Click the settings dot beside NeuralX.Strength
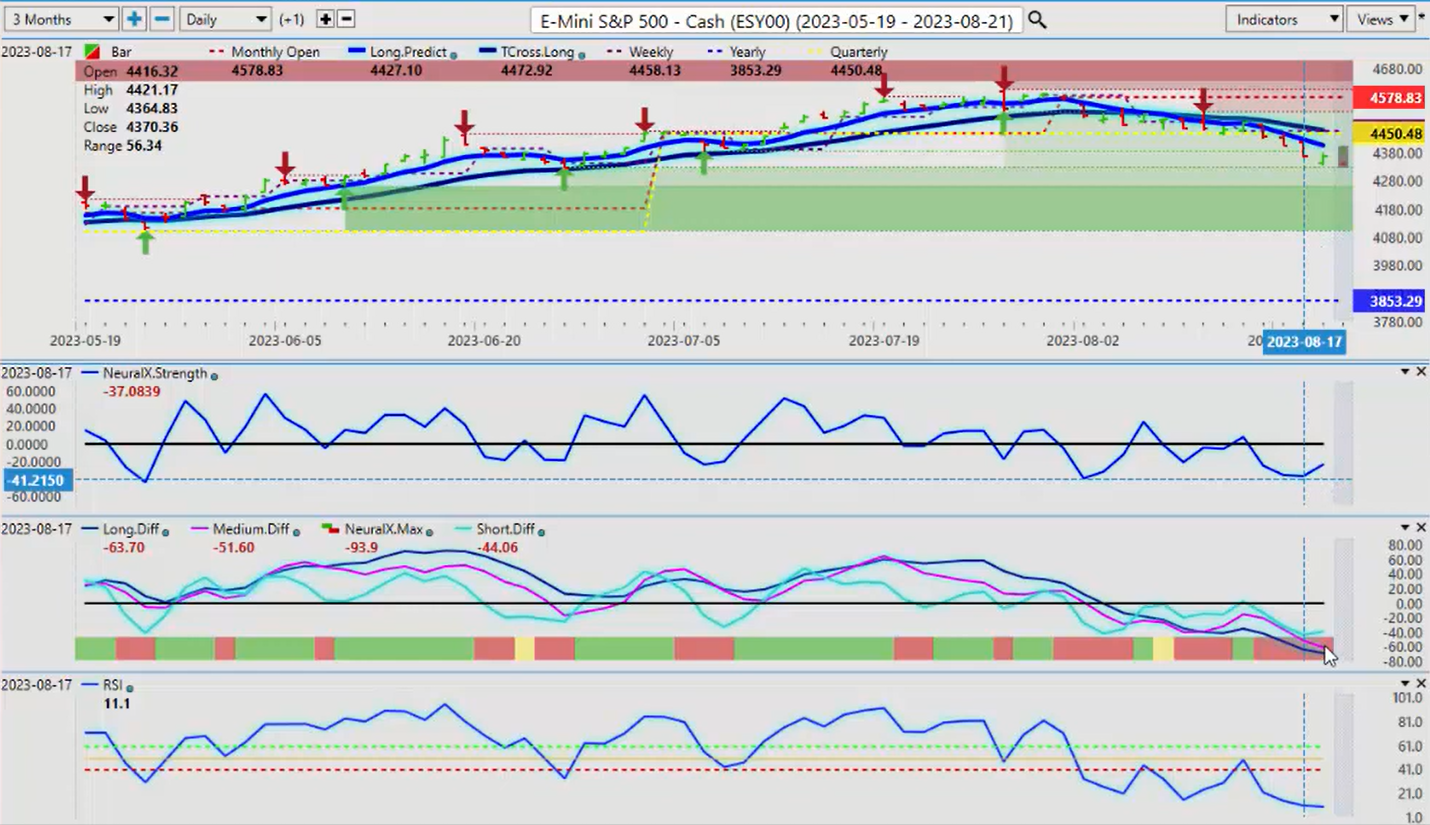This screenshot has width=1430, height=825. pyautogui.click(x=214, y=376)
